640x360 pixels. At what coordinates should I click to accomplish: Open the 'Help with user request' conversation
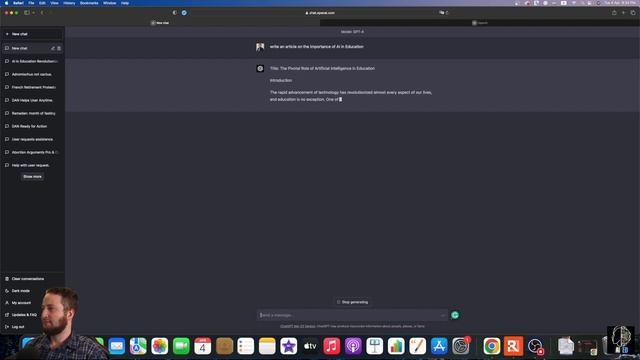[x=33, y=165]
